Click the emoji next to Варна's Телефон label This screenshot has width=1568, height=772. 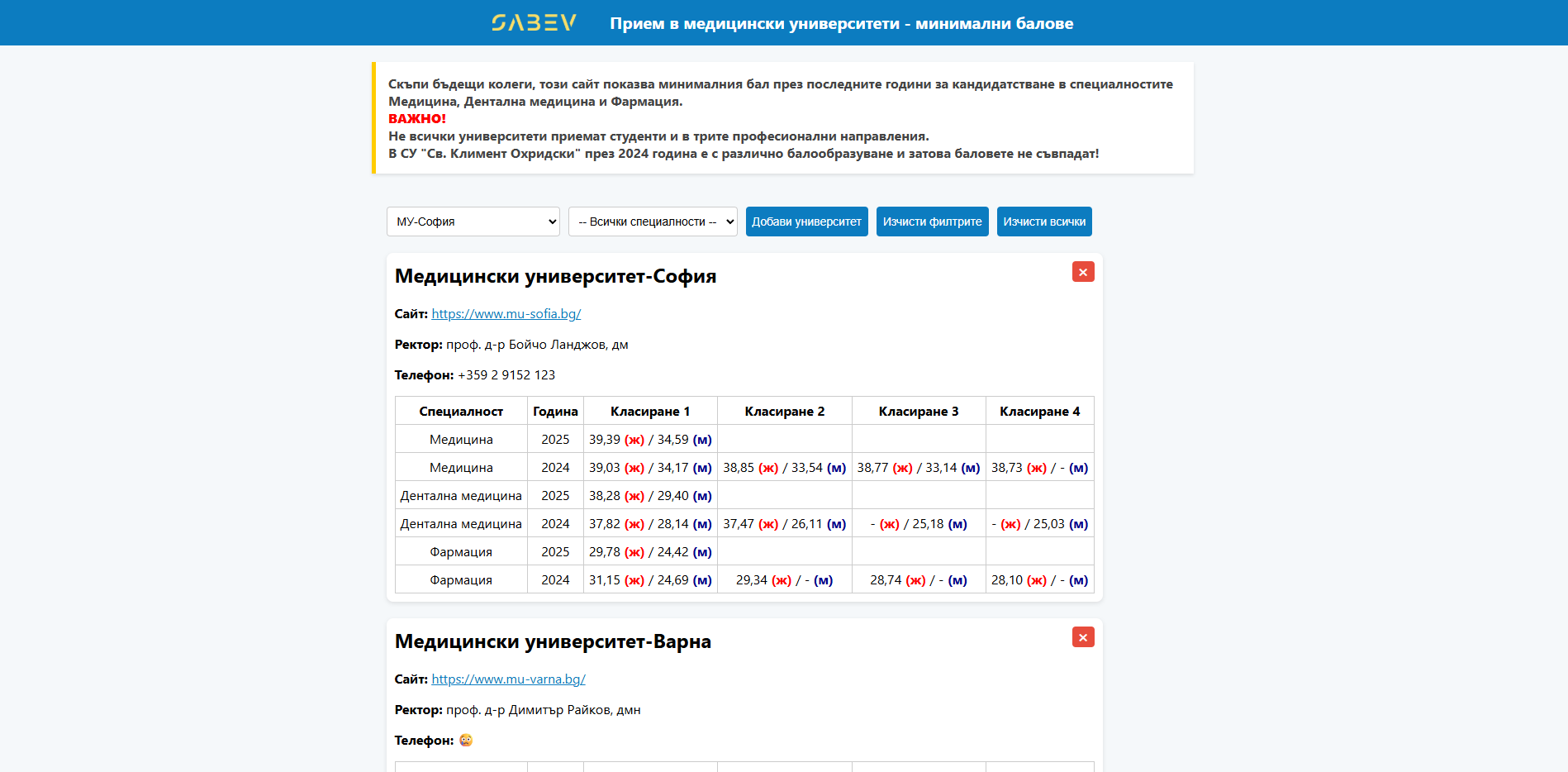(466, 740)
